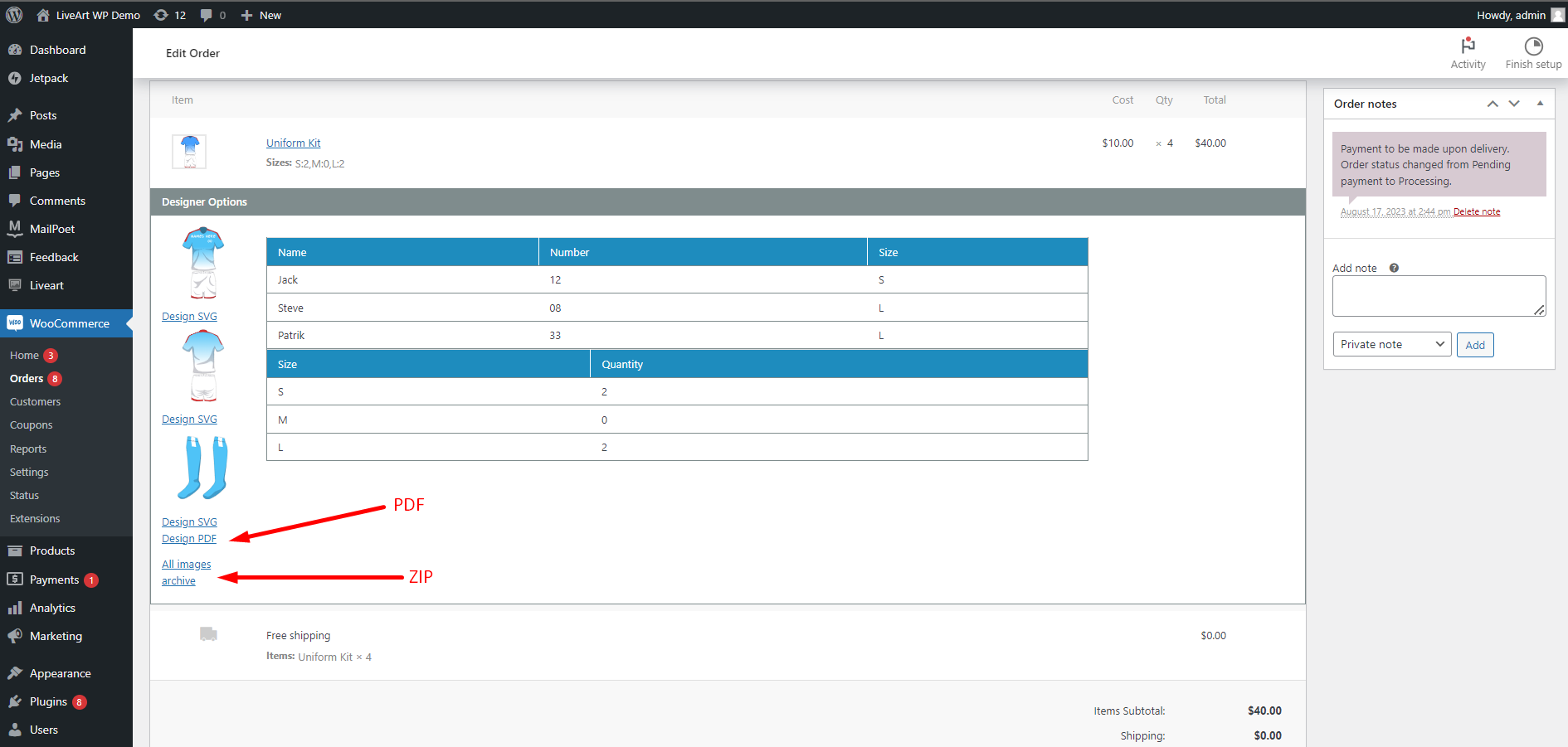Click the comments bubble icon in admin bar
The image size is (1568, 747).
point(207,15)
